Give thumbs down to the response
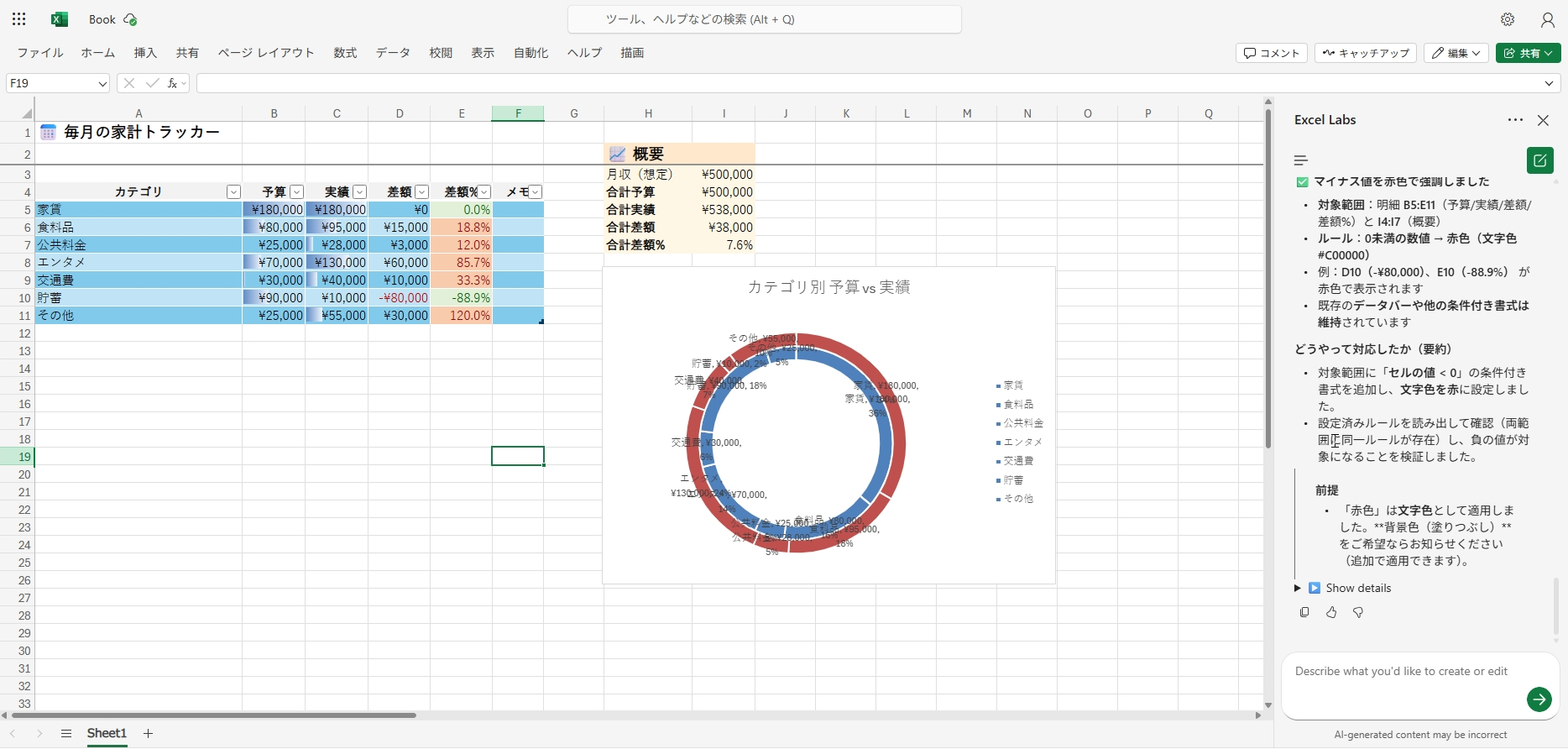 click(1358, 613)
